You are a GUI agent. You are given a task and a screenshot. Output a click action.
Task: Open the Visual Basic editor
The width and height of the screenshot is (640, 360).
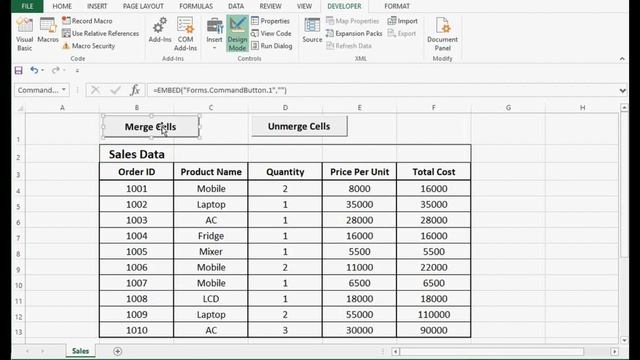pos(24,34)
